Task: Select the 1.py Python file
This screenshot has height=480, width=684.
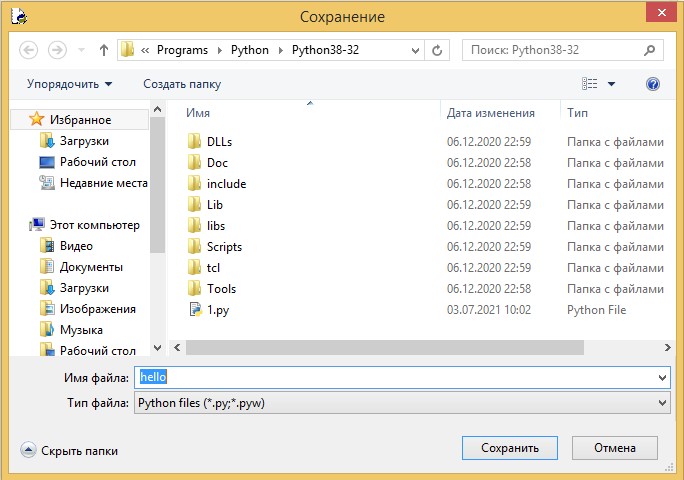Action: click(217, 310)
